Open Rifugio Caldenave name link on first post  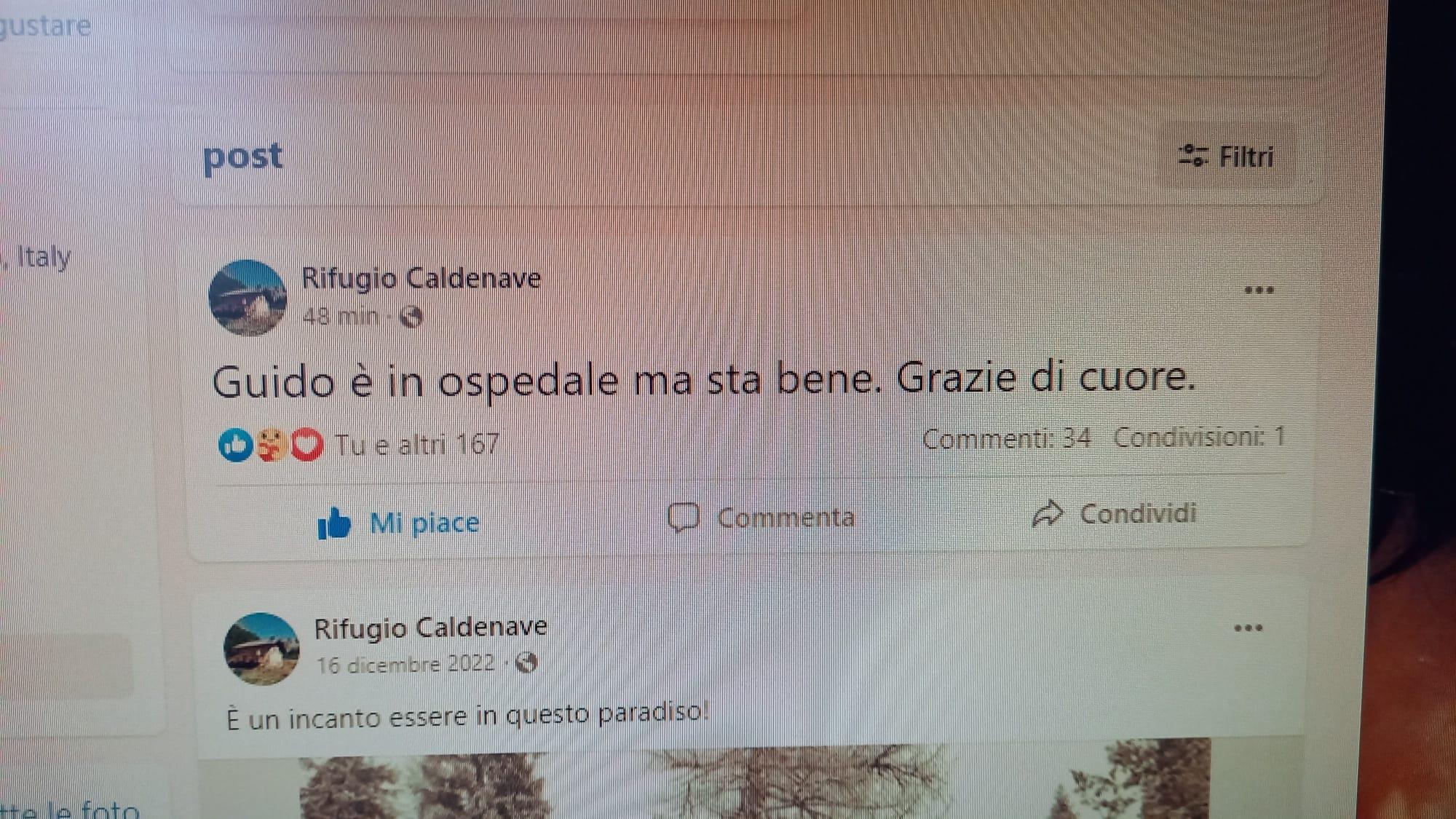(422, 278)
